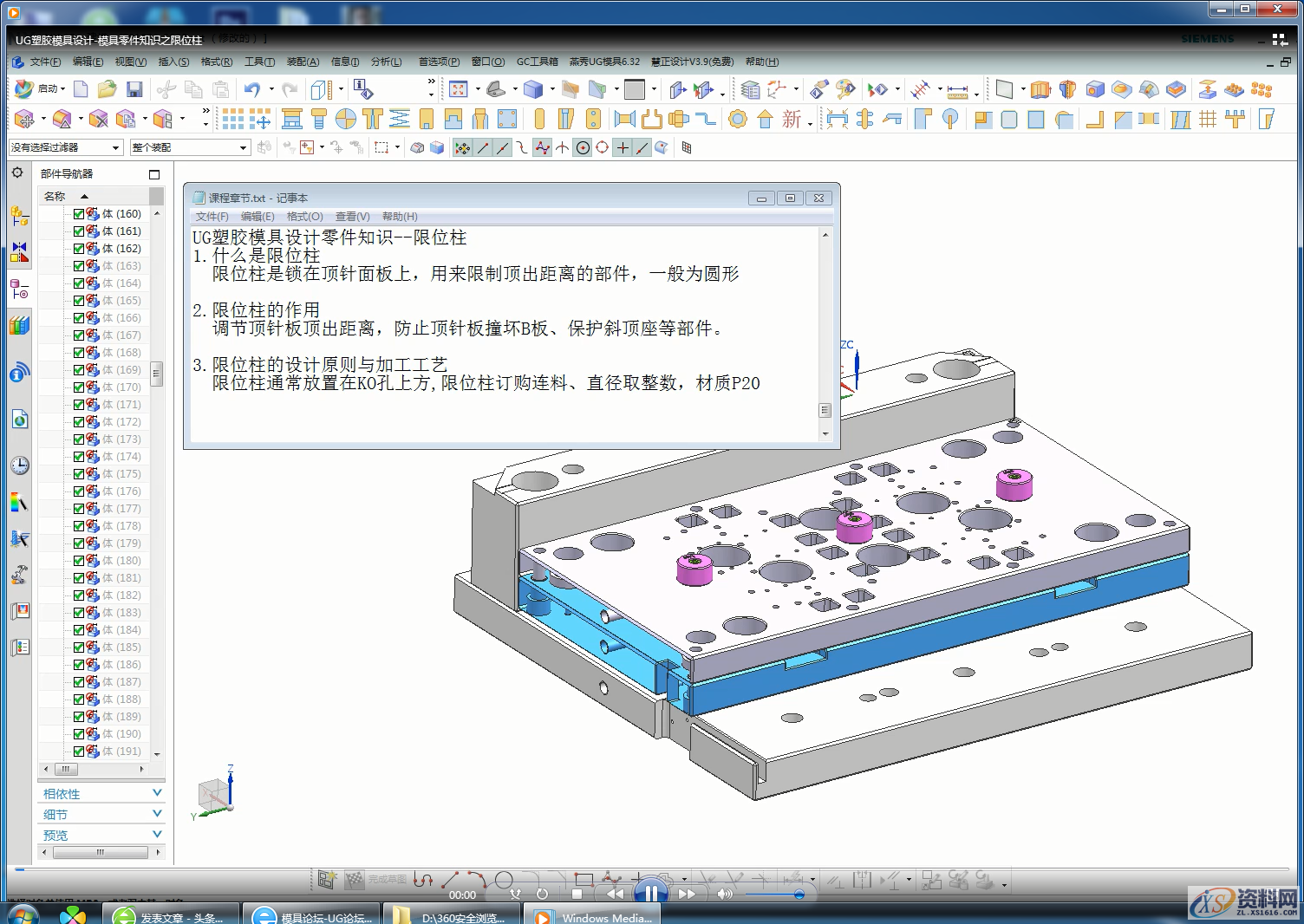Click the 启动 start button
Image resolution: width=1304 pixels, height=924 pixels.
coord(40,89)
